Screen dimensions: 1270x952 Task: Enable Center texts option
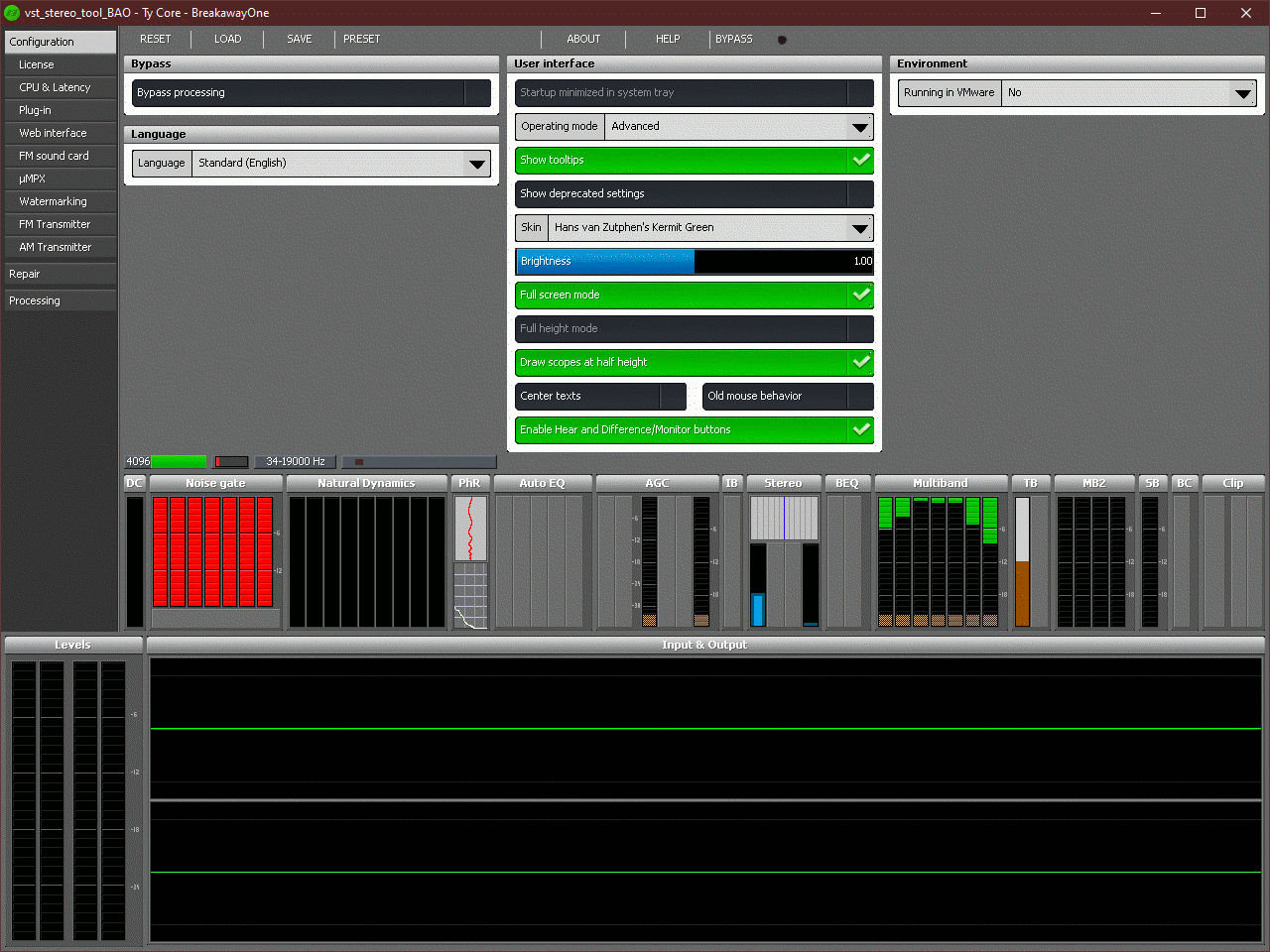click(x=600, y=397)
